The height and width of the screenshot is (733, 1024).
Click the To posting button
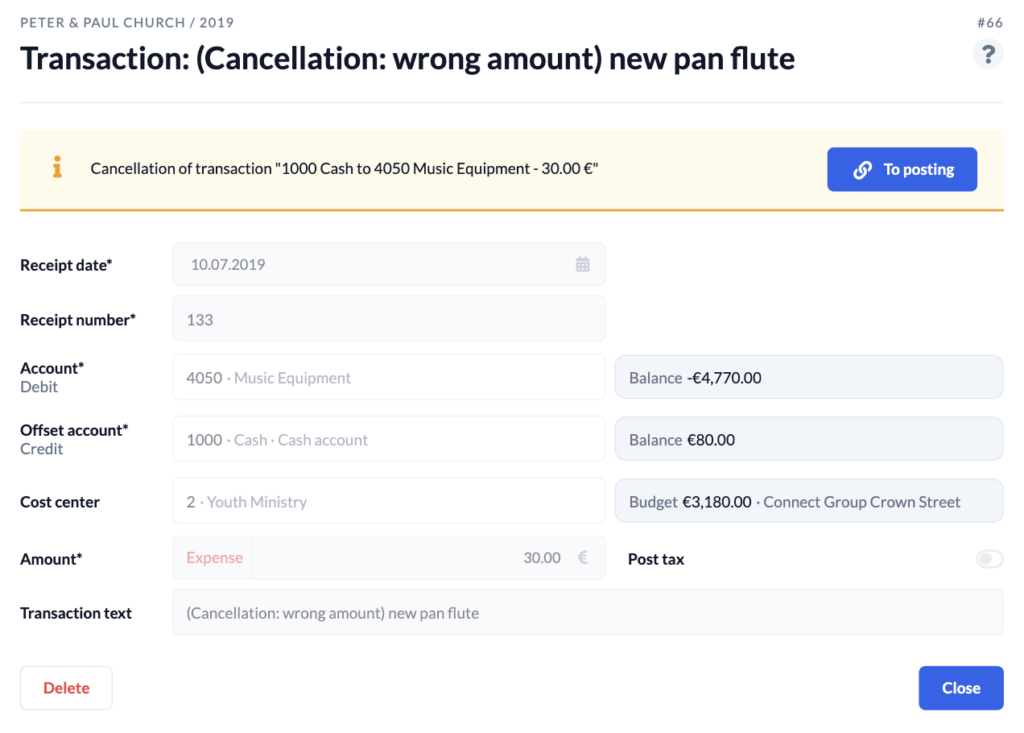[x=902, y=169]
